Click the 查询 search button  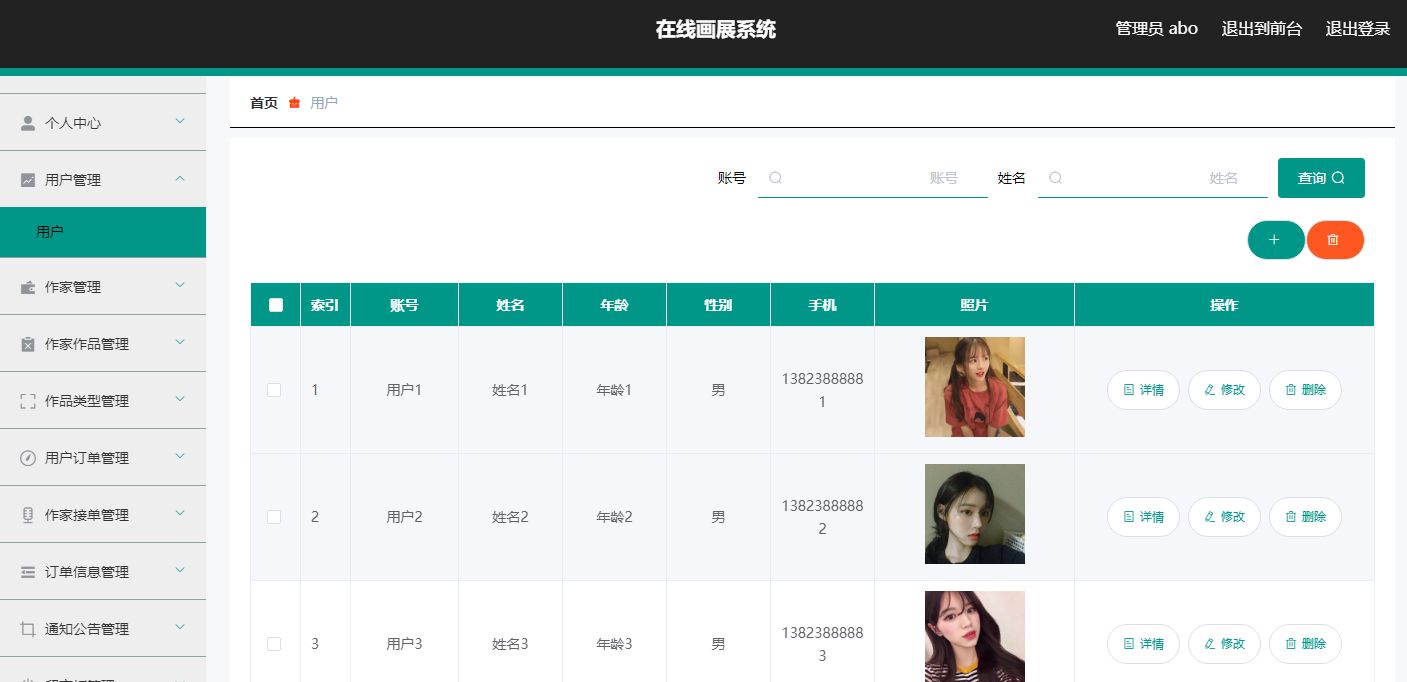pos(1321,178)
